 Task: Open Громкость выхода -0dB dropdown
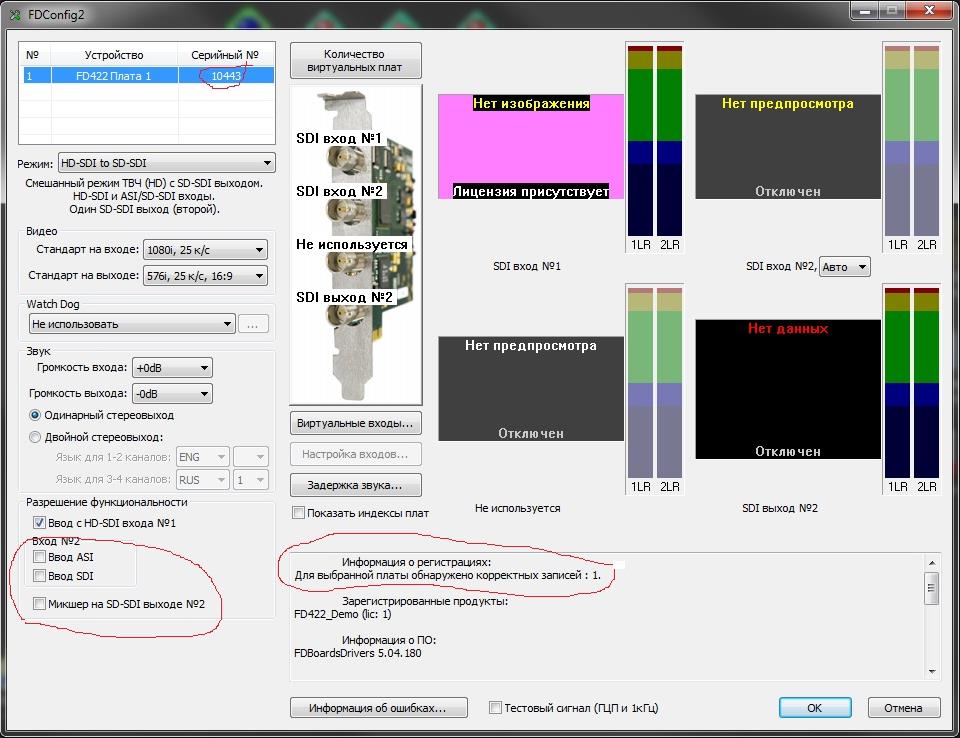click(x=173, y=393)
